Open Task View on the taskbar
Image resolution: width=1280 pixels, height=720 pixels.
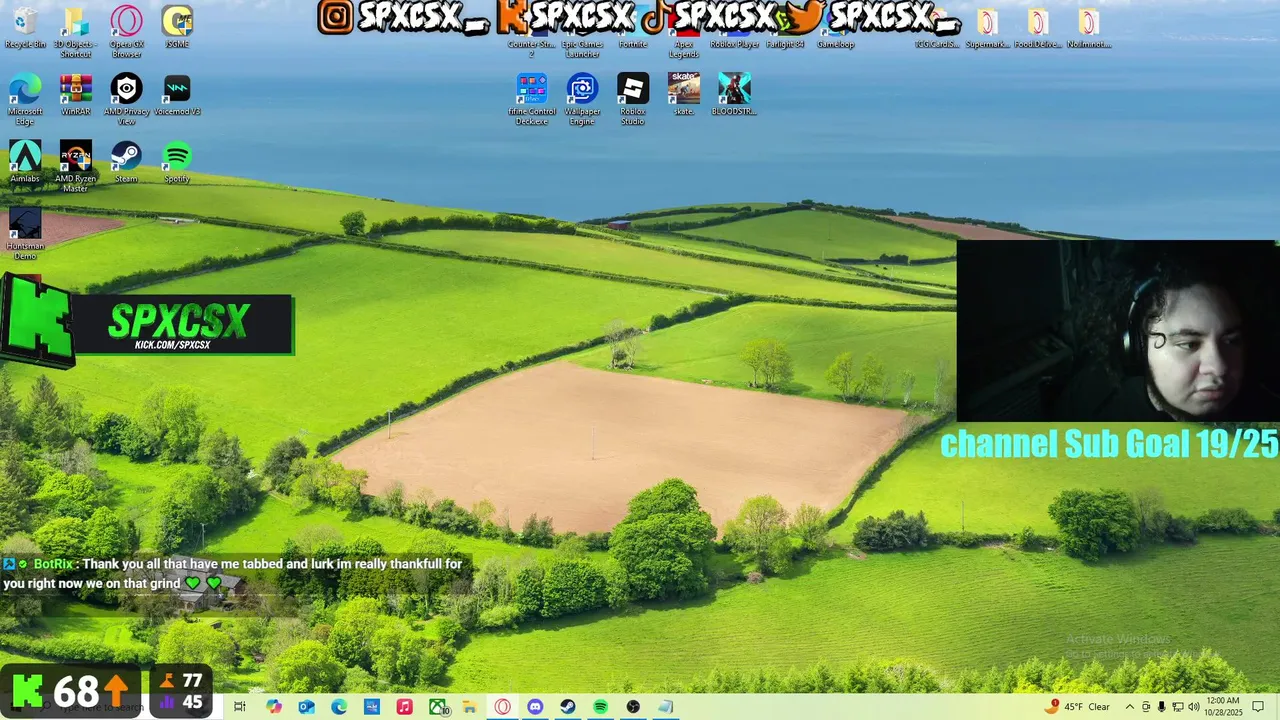[x=240, y=707]
